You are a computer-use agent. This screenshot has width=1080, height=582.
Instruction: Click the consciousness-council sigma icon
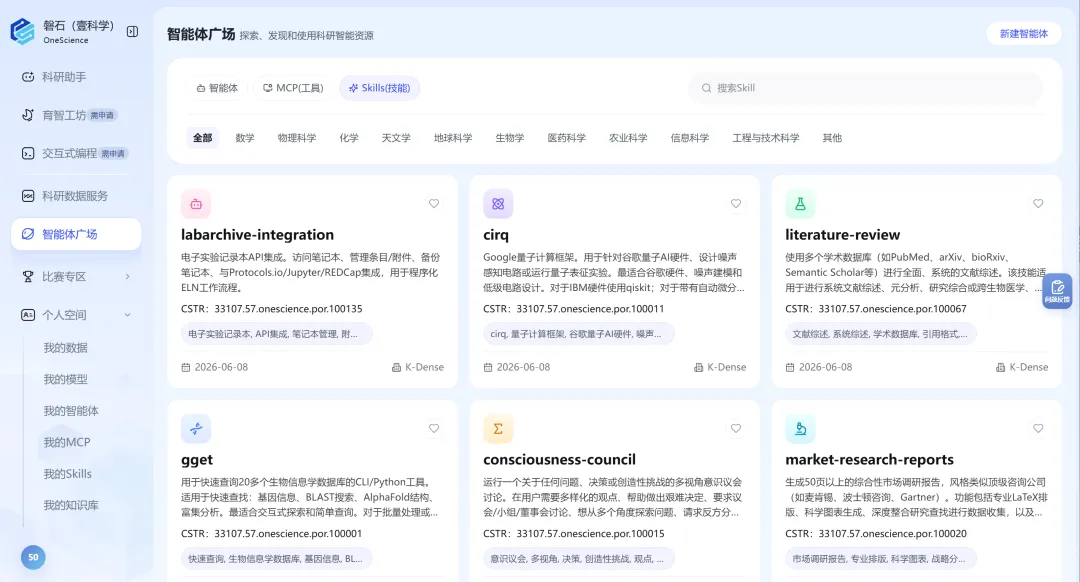point(498,428)
